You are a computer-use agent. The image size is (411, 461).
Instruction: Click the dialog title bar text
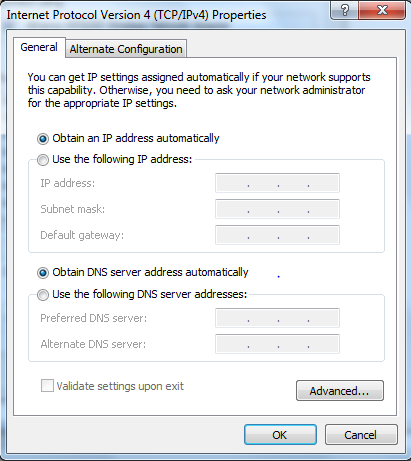pyautogui.click(x=136, y=15)
